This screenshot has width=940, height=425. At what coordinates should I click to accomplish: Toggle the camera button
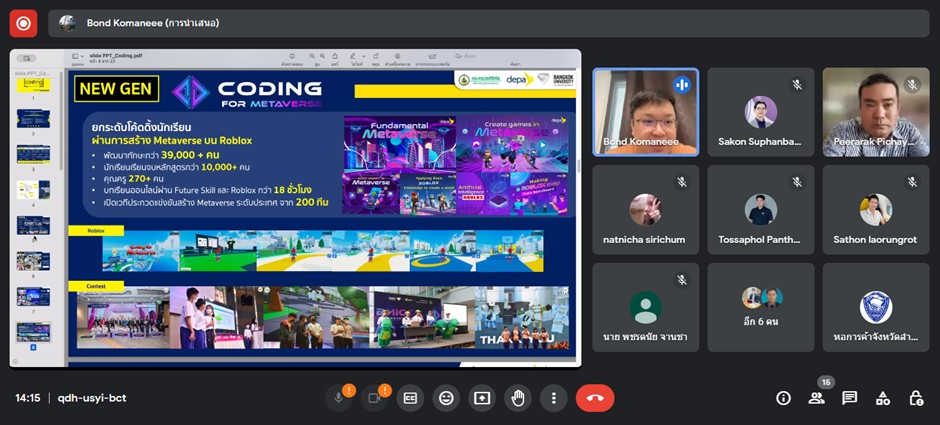[374, 398]
